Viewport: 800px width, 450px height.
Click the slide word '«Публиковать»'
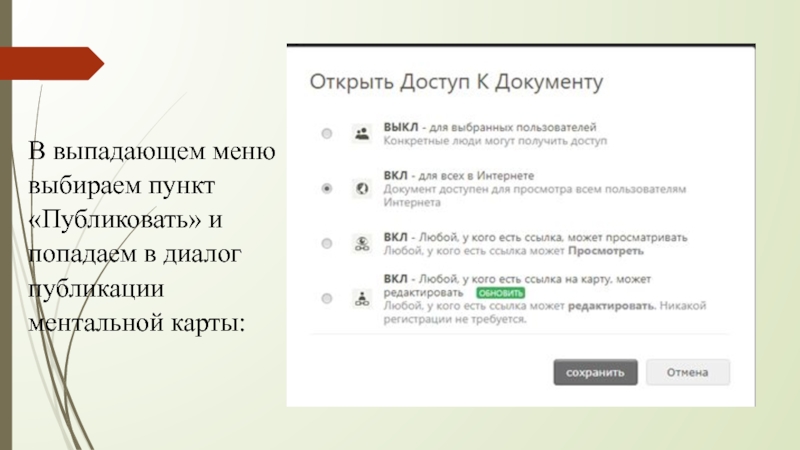(x=115, y=219)
